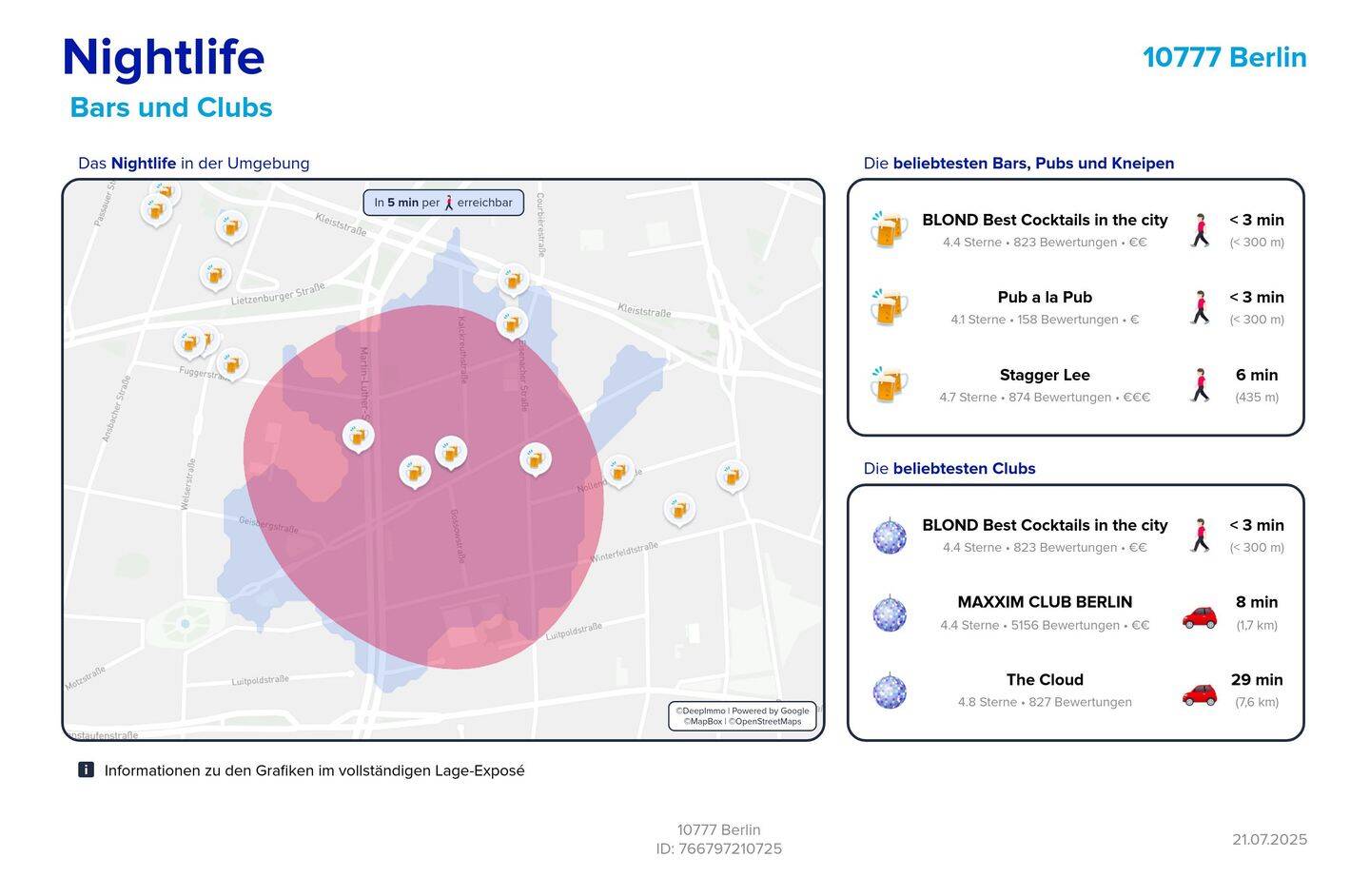Click the beer mug icon beside Stagger Lee
The width and height of the screenshot is (1370, 896).
889,385
